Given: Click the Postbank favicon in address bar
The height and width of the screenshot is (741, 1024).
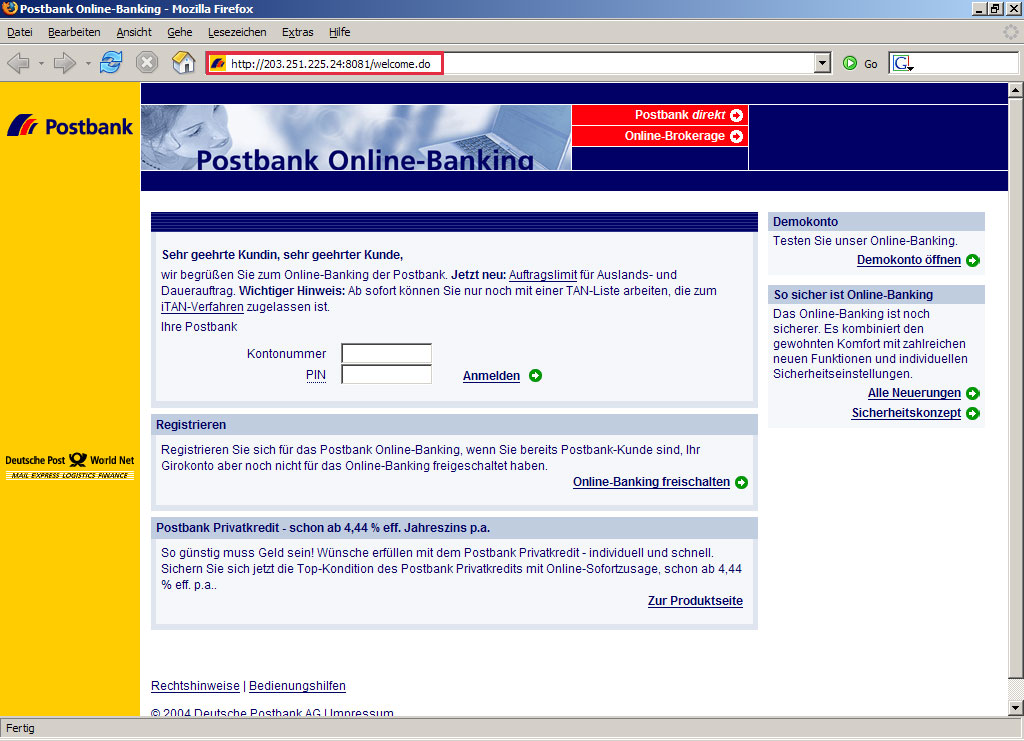Looking at the screenshot, I should [218, 63].
